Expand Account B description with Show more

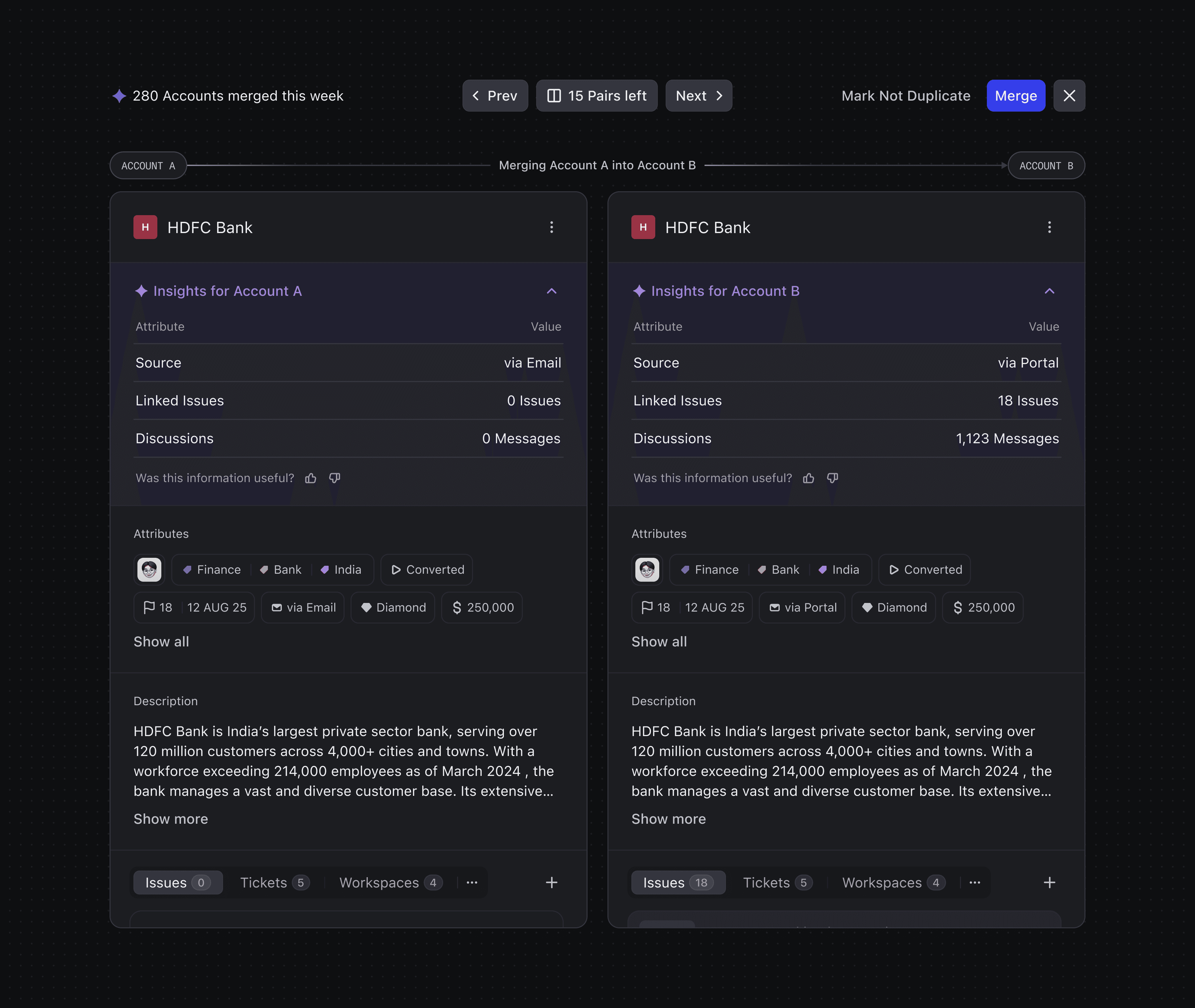[668, 819]
